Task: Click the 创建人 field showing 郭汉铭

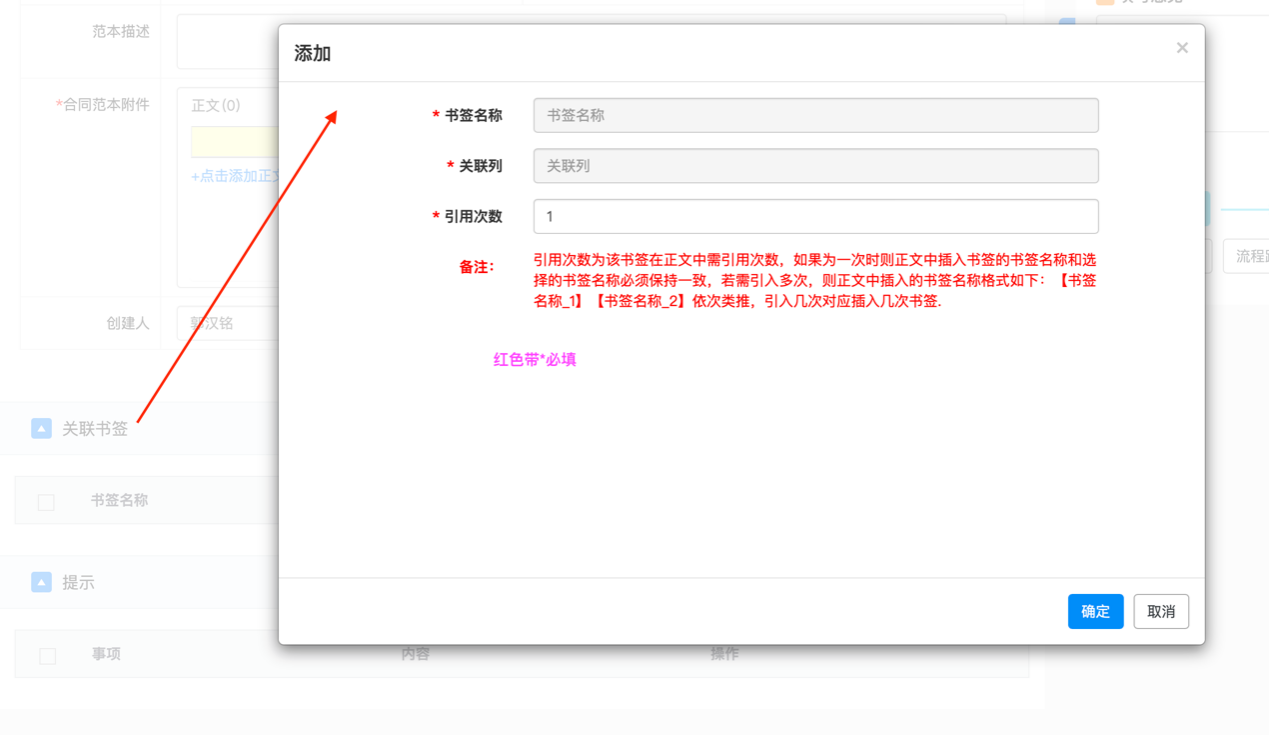Action: tap(226, 323)
